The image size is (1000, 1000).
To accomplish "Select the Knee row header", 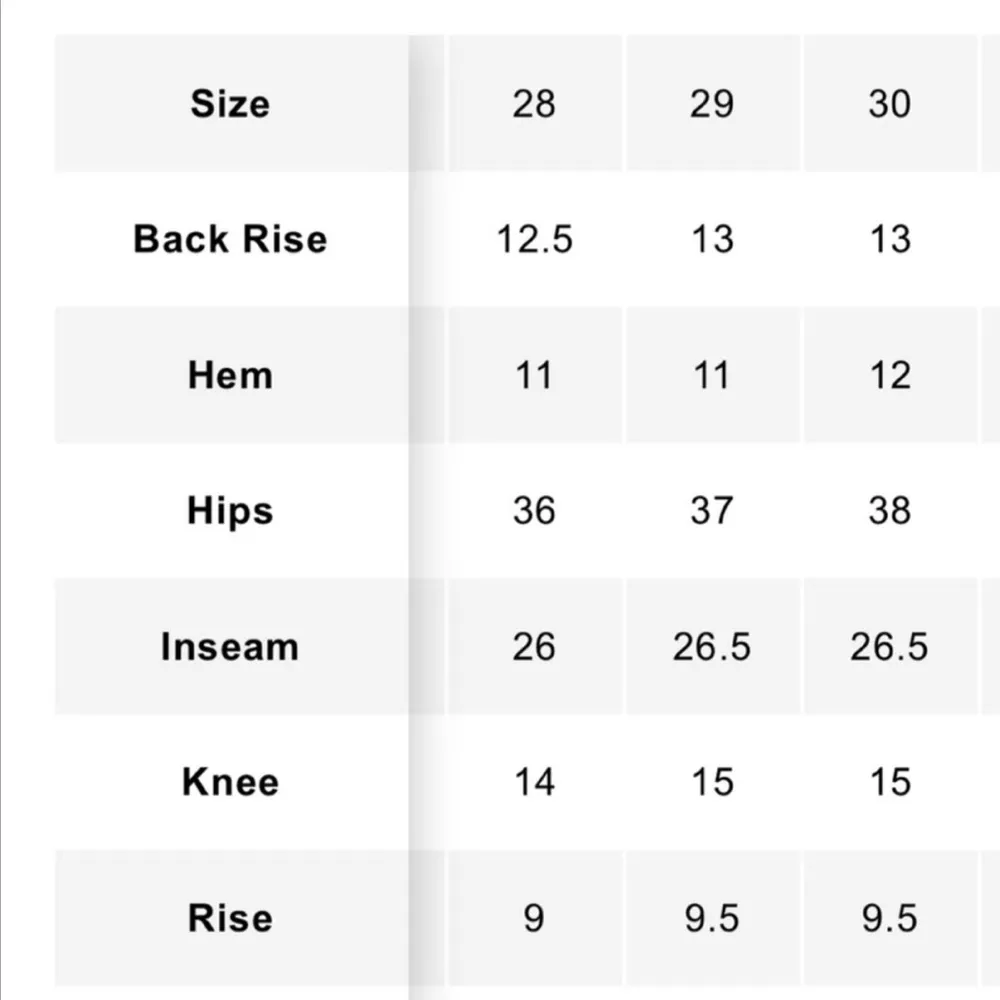I will coord(230,782).
